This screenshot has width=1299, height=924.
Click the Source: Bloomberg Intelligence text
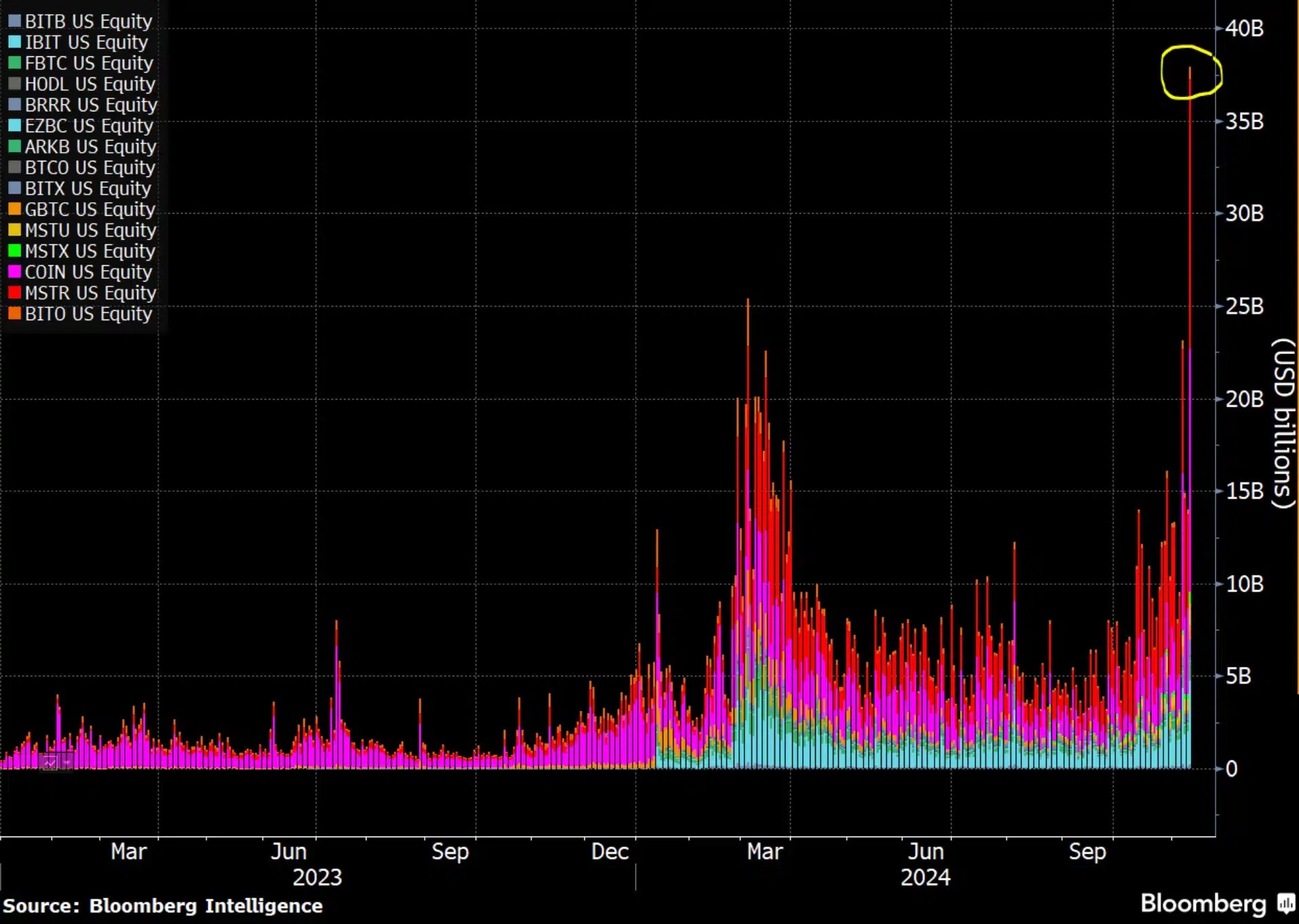pyautogui.click(x=163, y=906)
